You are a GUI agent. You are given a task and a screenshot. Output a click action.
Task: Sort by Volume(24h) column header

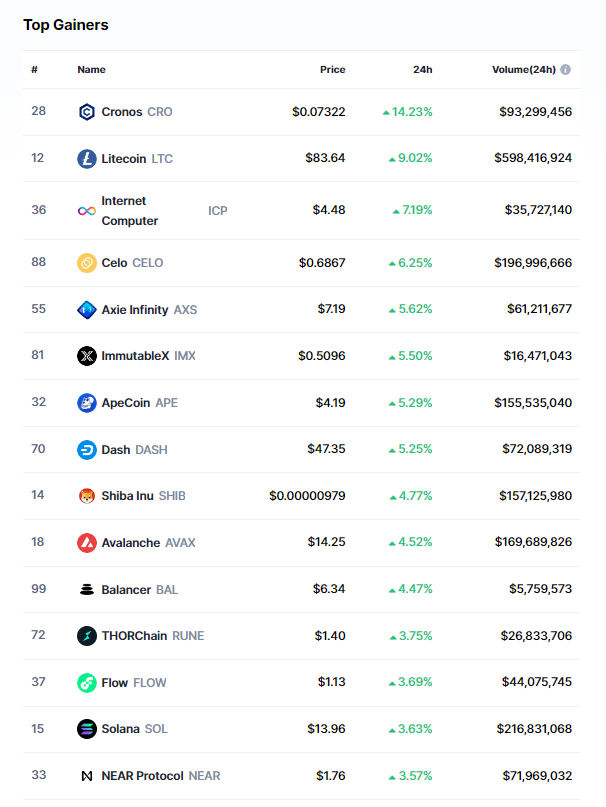[x=524, y=70]
